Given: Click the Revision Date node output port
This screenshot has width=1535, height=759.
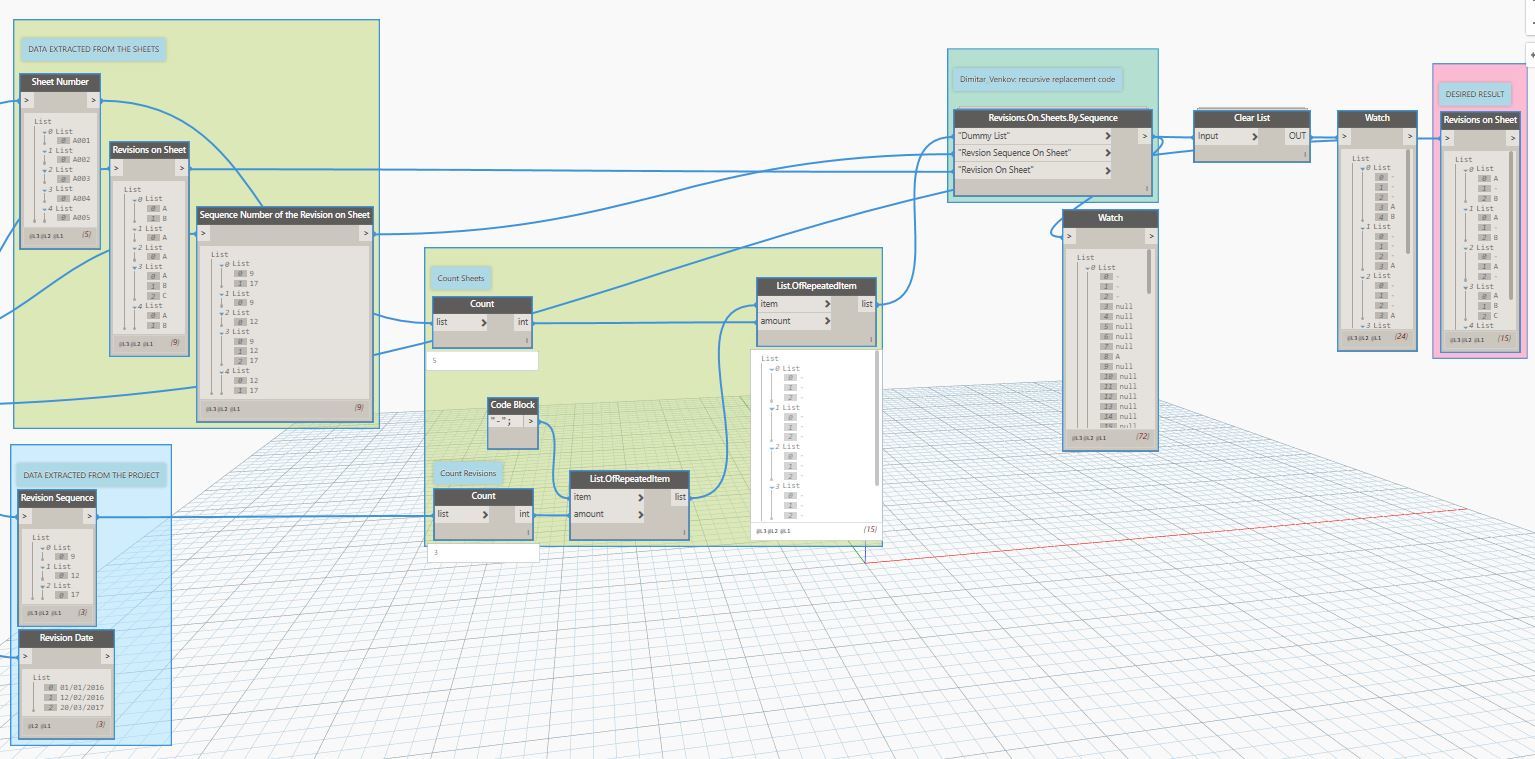Looking at the screenshot, I should pyautogui.click(x=107, y=656).
